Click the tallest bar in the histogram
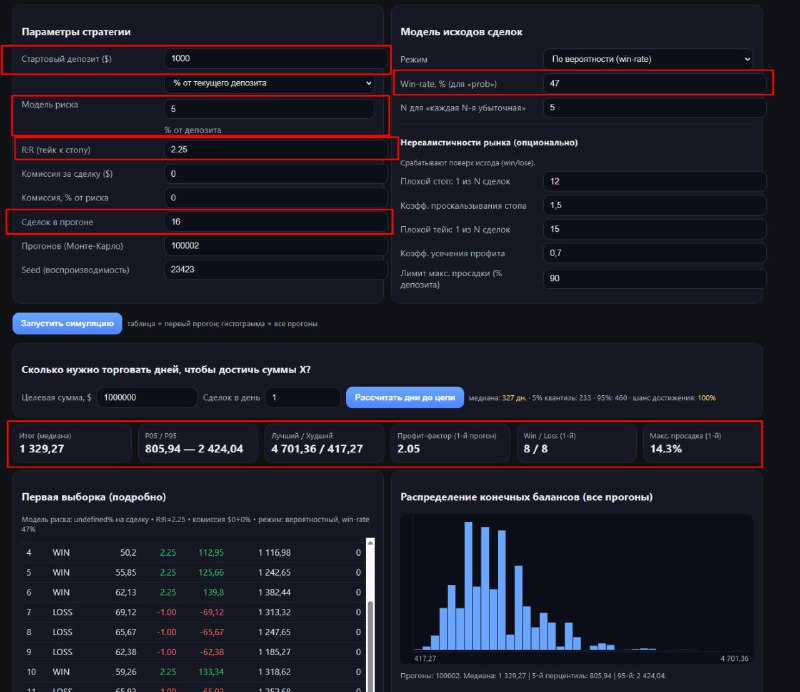 click(x=468, y=588)
